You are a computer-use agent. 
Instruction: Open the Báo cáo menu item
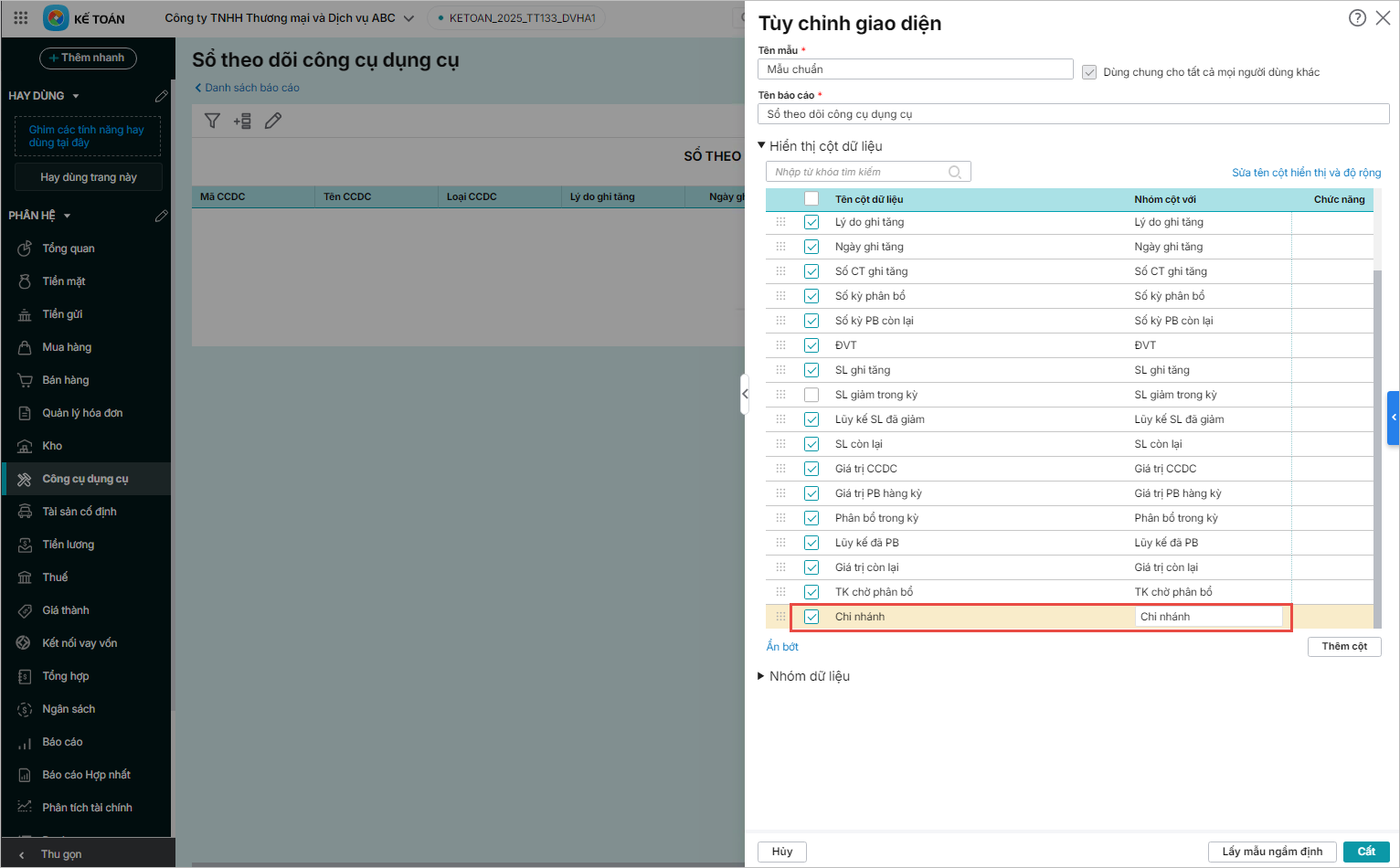[x=62, y=742]
